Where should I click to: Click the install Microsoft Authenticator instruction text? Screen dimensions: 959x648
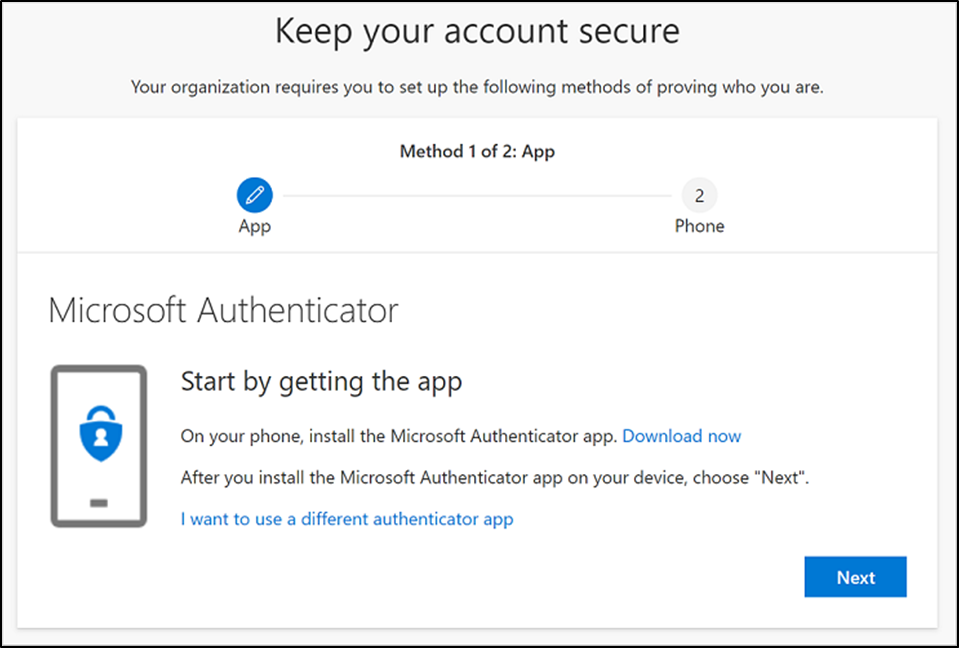pos(398,436)
